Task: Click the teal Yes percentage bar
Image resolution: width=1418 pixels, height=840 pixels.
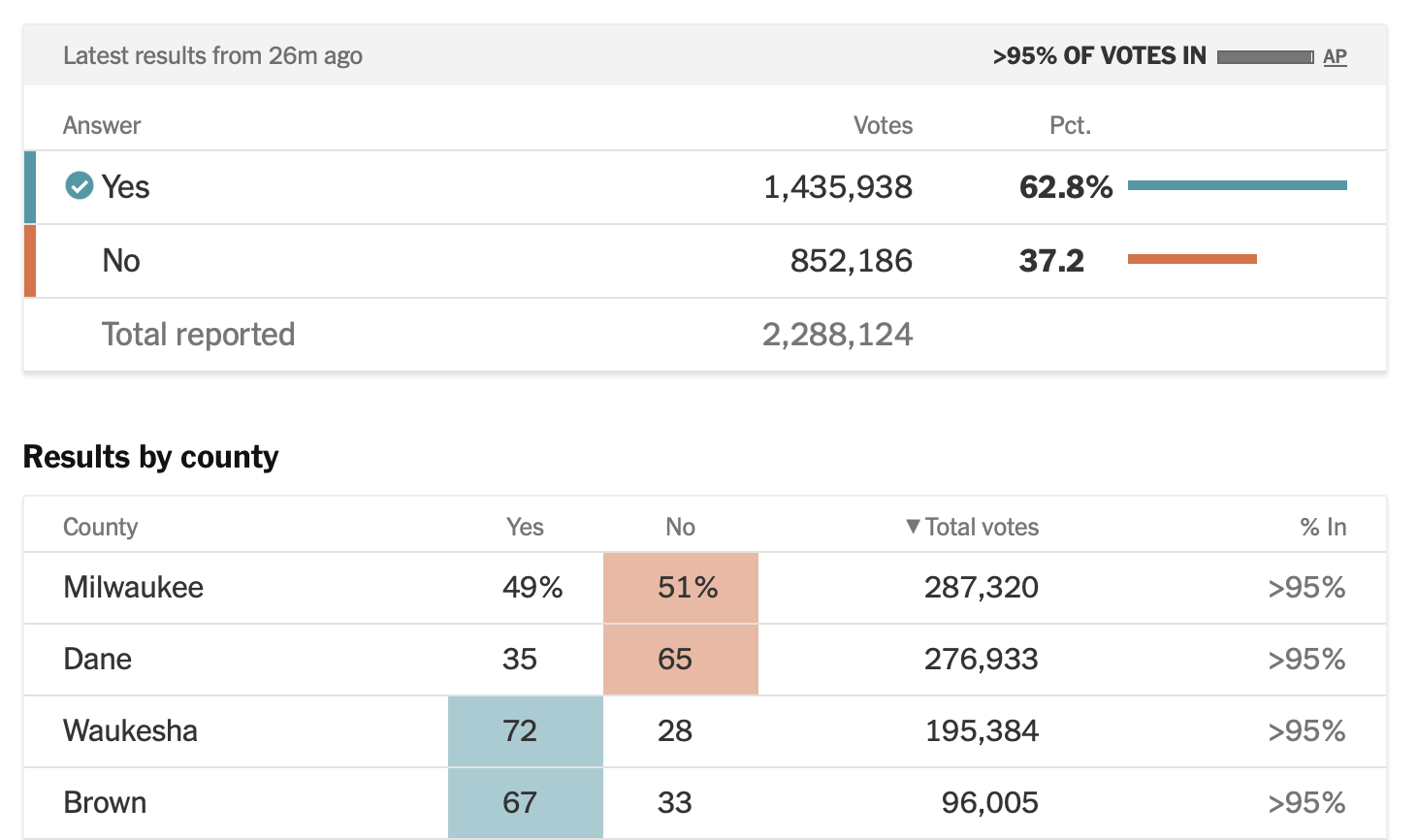Action: tap(1237, 185)
